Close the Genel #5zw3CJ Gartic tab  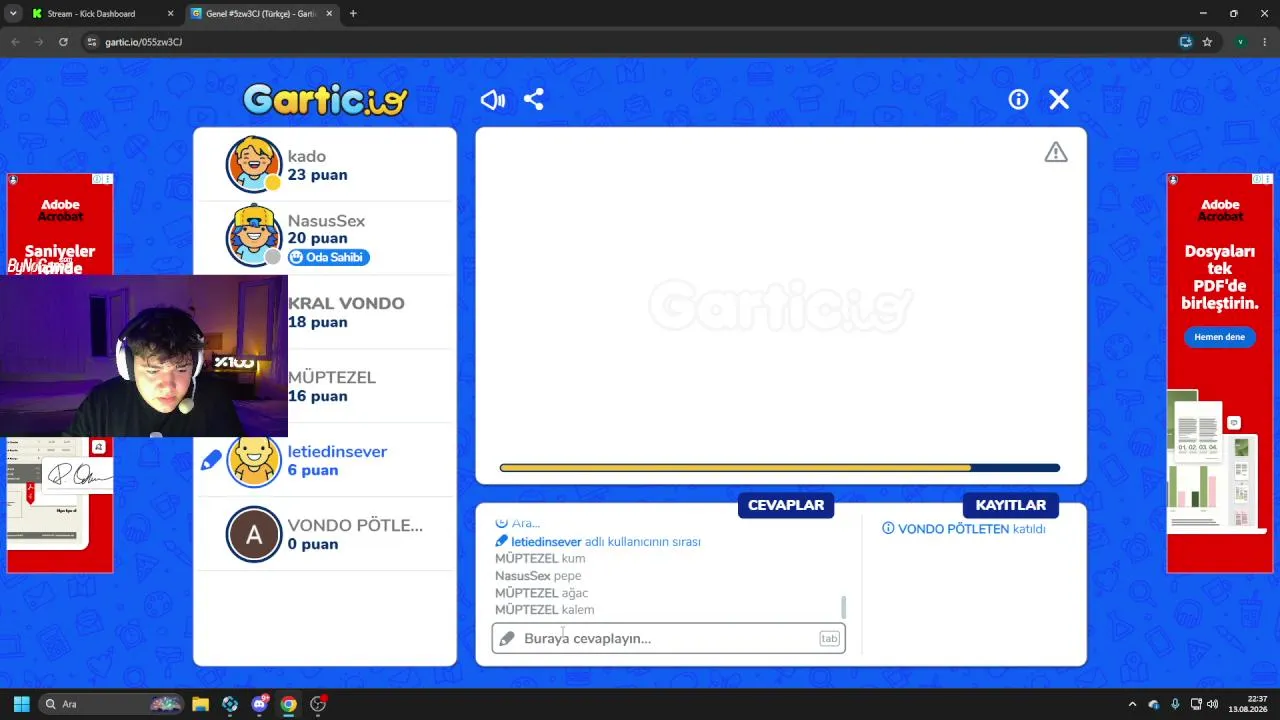(327, 14)
